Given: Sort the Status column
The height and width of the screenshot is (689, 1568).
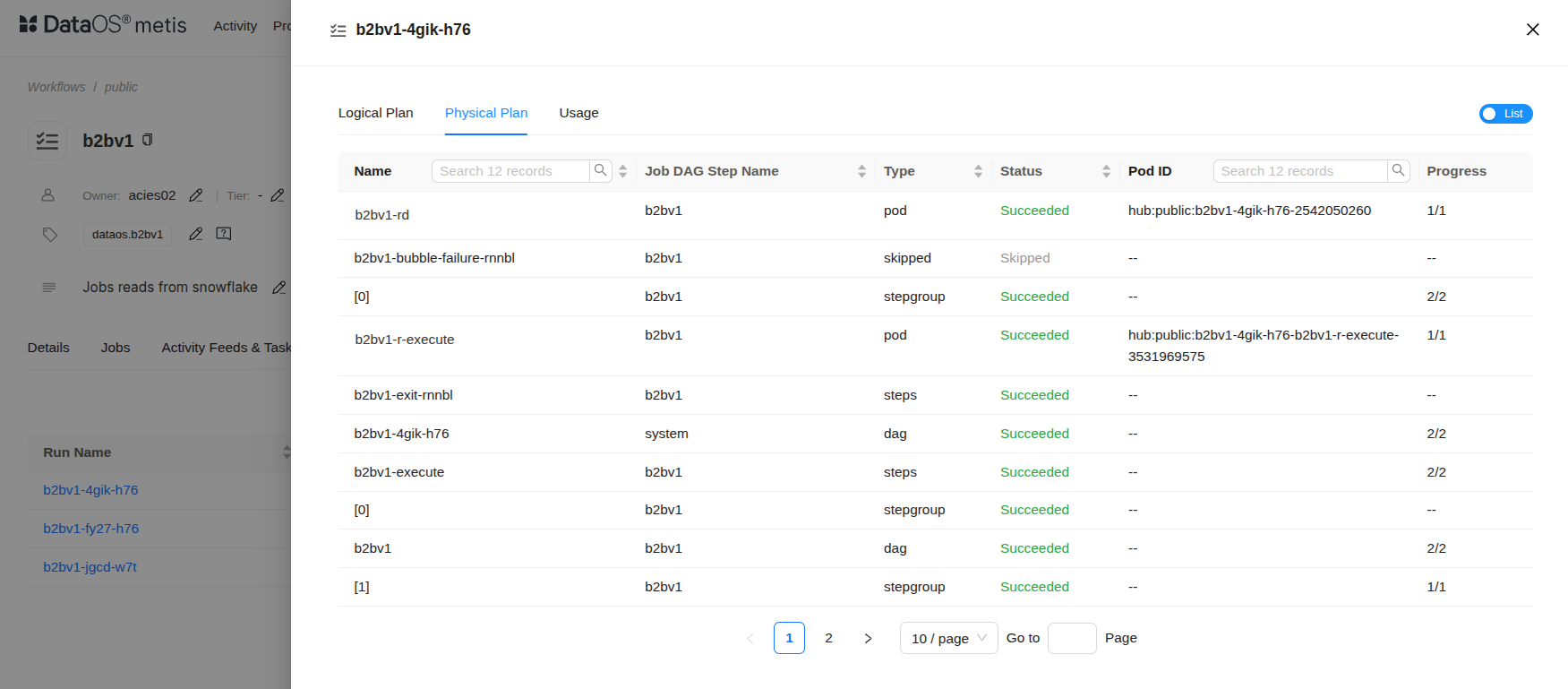Looking at the screenshot, I should pyautogui.click(x=1106, y=171).
